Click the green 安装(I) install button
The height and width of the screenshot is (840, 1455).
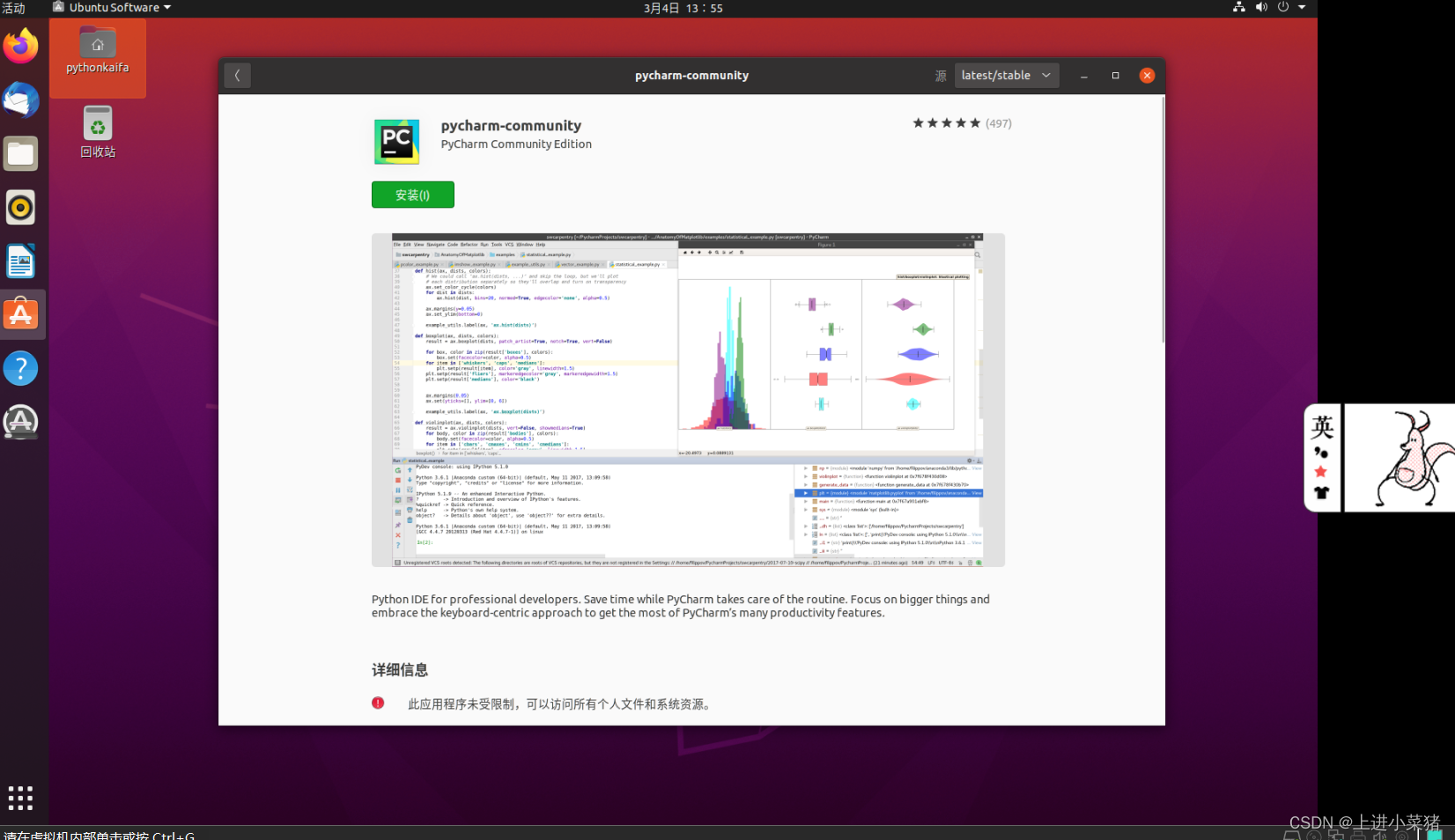(413, 195)
